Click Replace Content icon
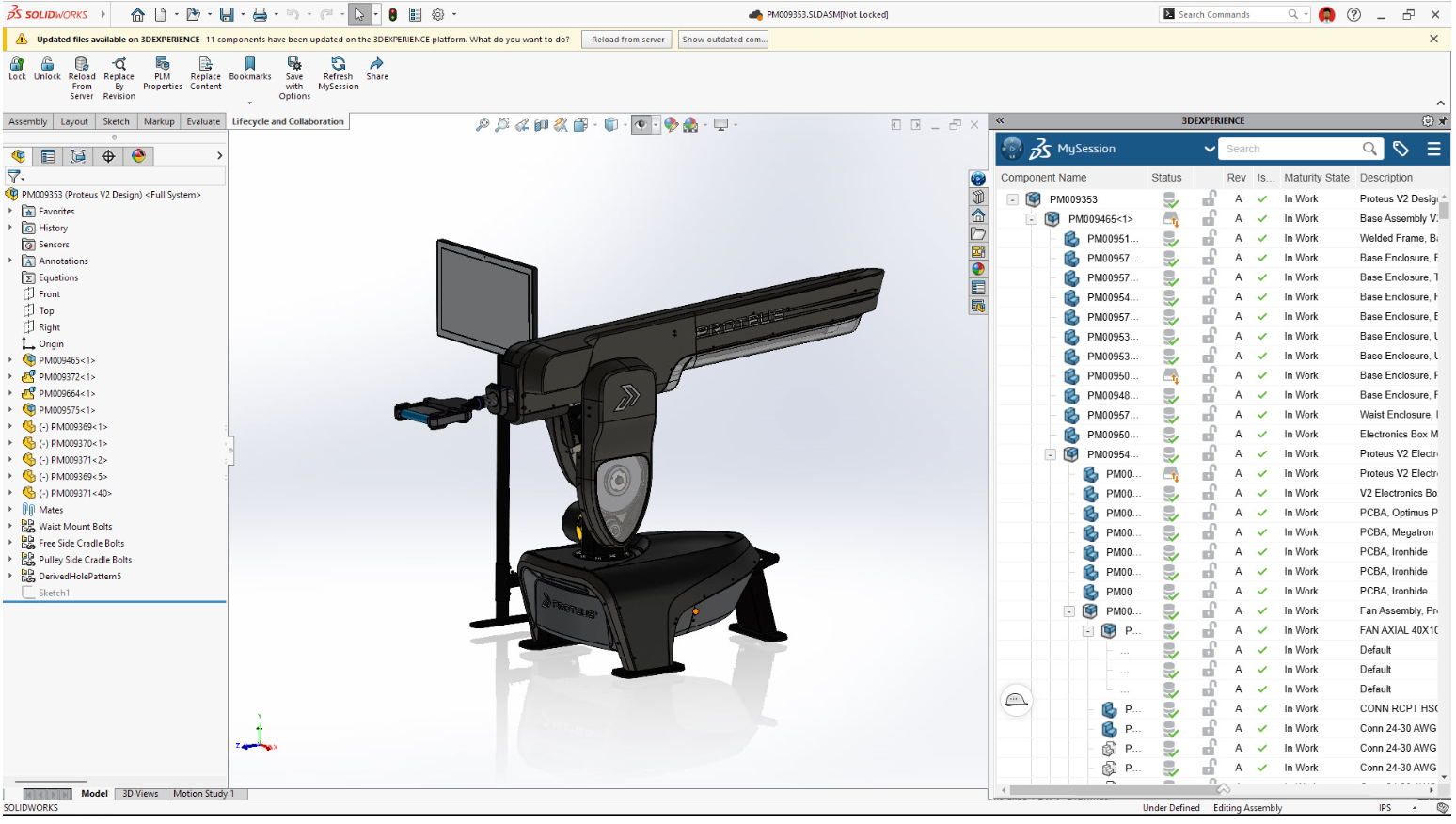Image resolution: width=1456 pixels, height=824 pixels. 205,64
